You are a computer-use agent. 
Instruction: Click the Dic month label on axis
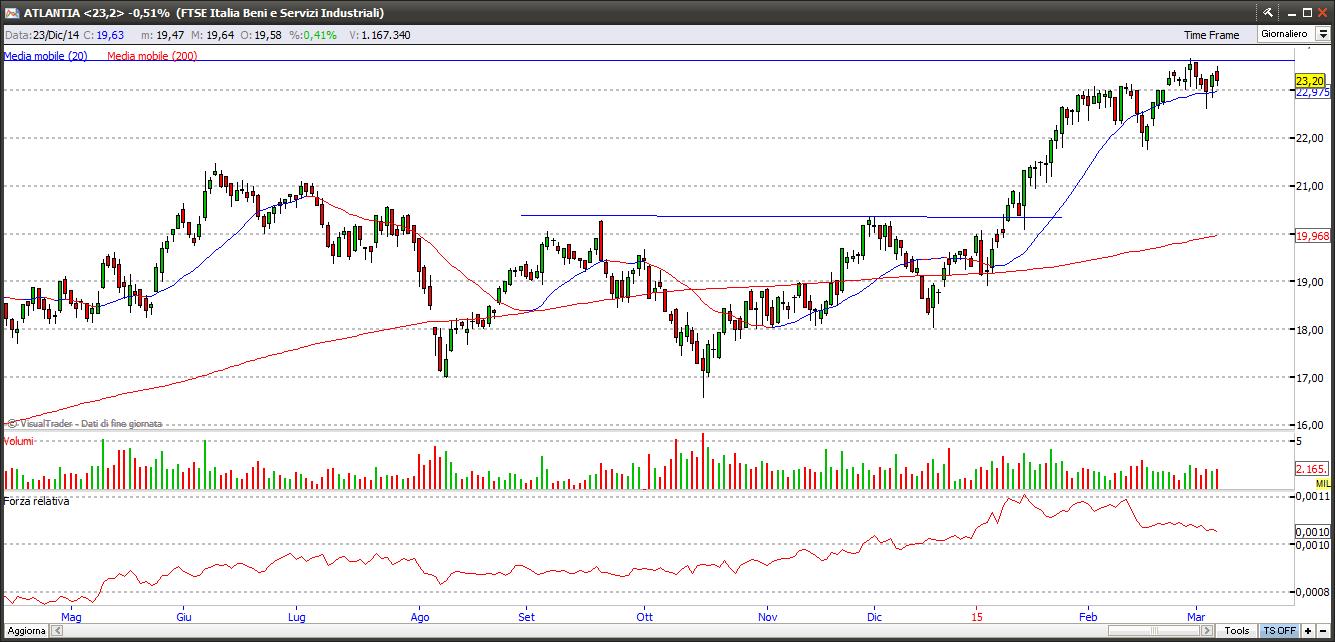874,617
